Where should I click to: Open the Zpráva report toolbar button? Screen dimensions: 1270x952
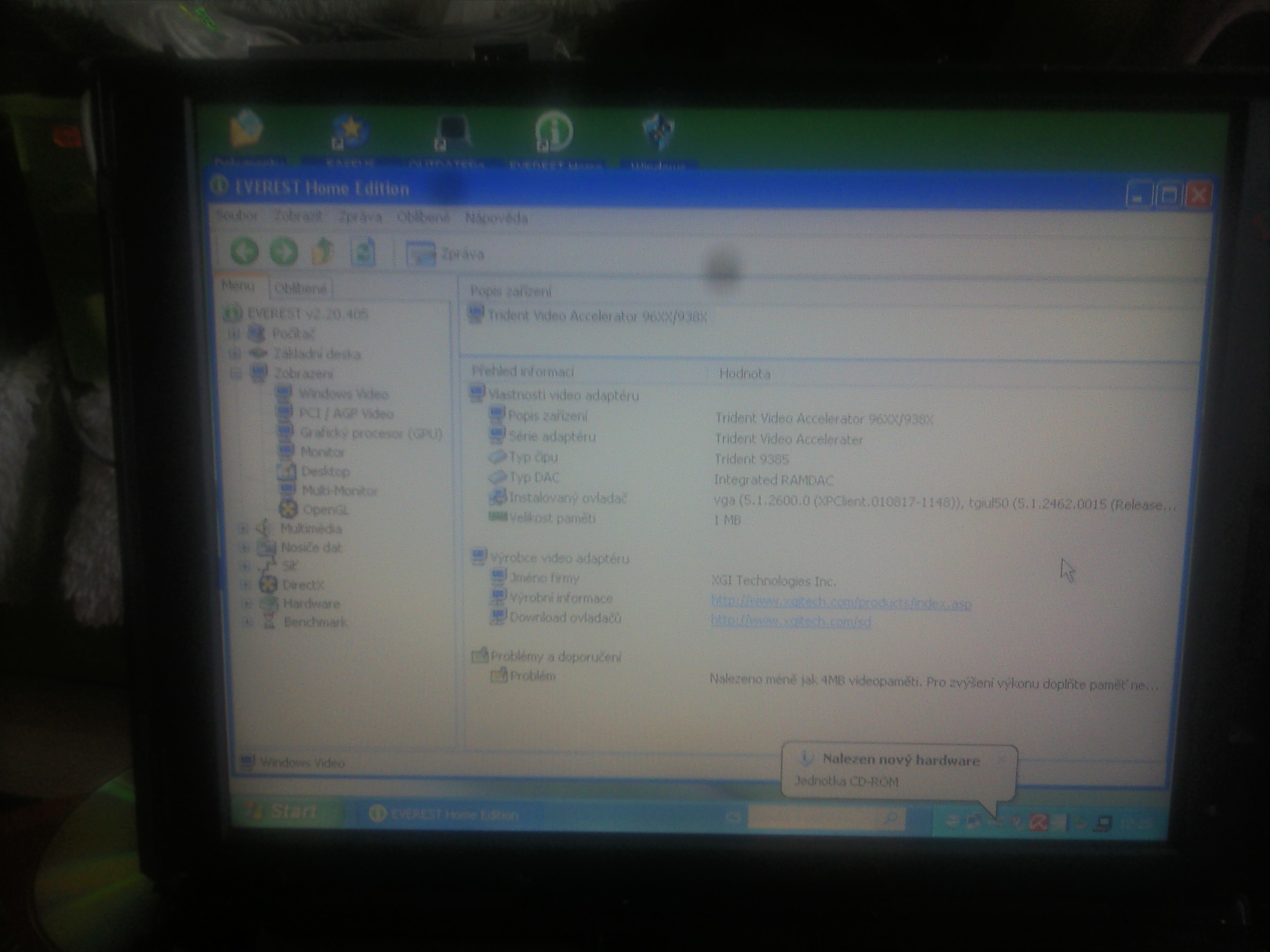coord(445,254)
